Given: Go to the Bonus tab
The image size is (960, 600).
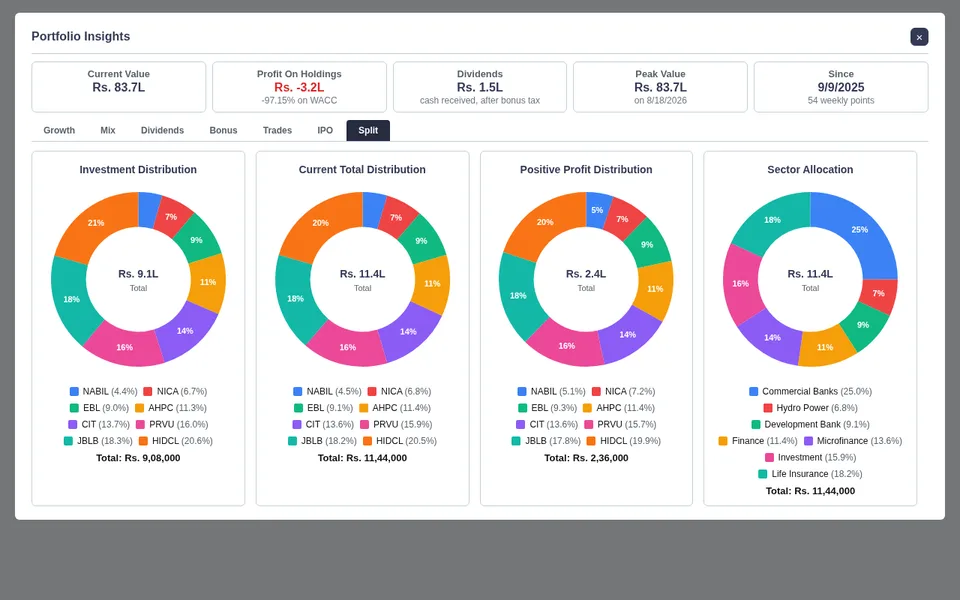Looking at the screenshot, I should pos(223,130).
